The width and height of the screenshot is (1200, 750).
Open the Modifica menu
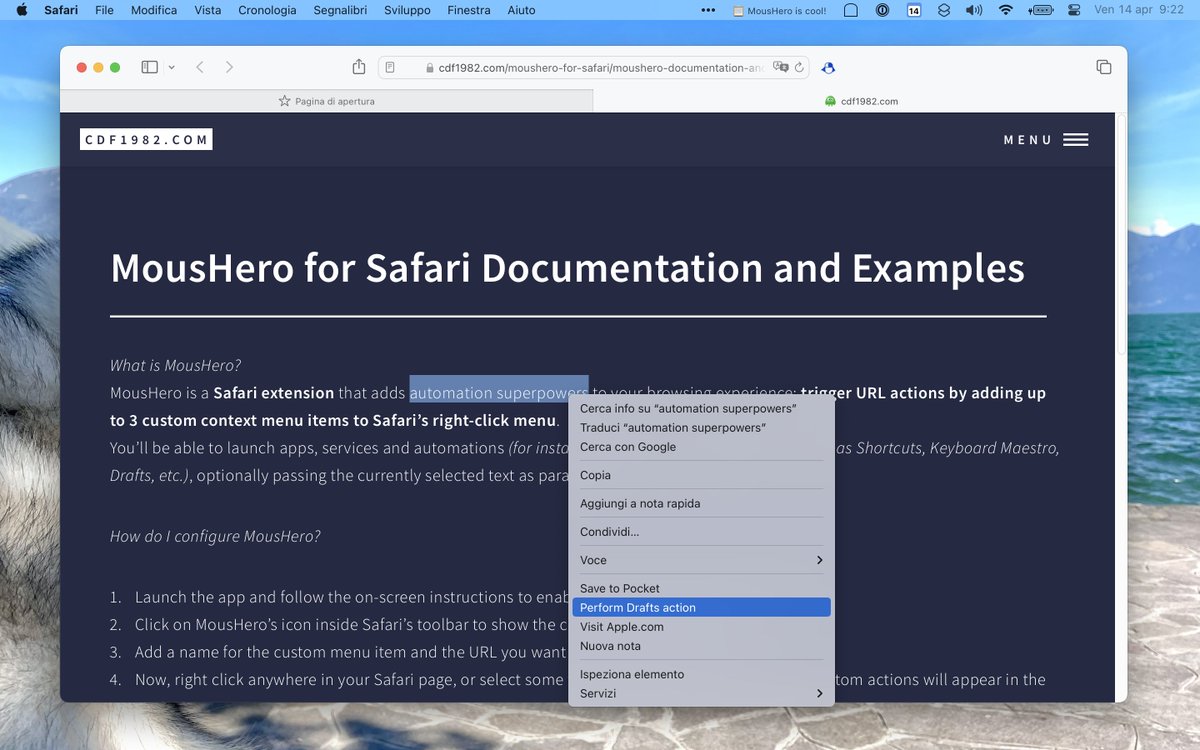coord(154,10)
